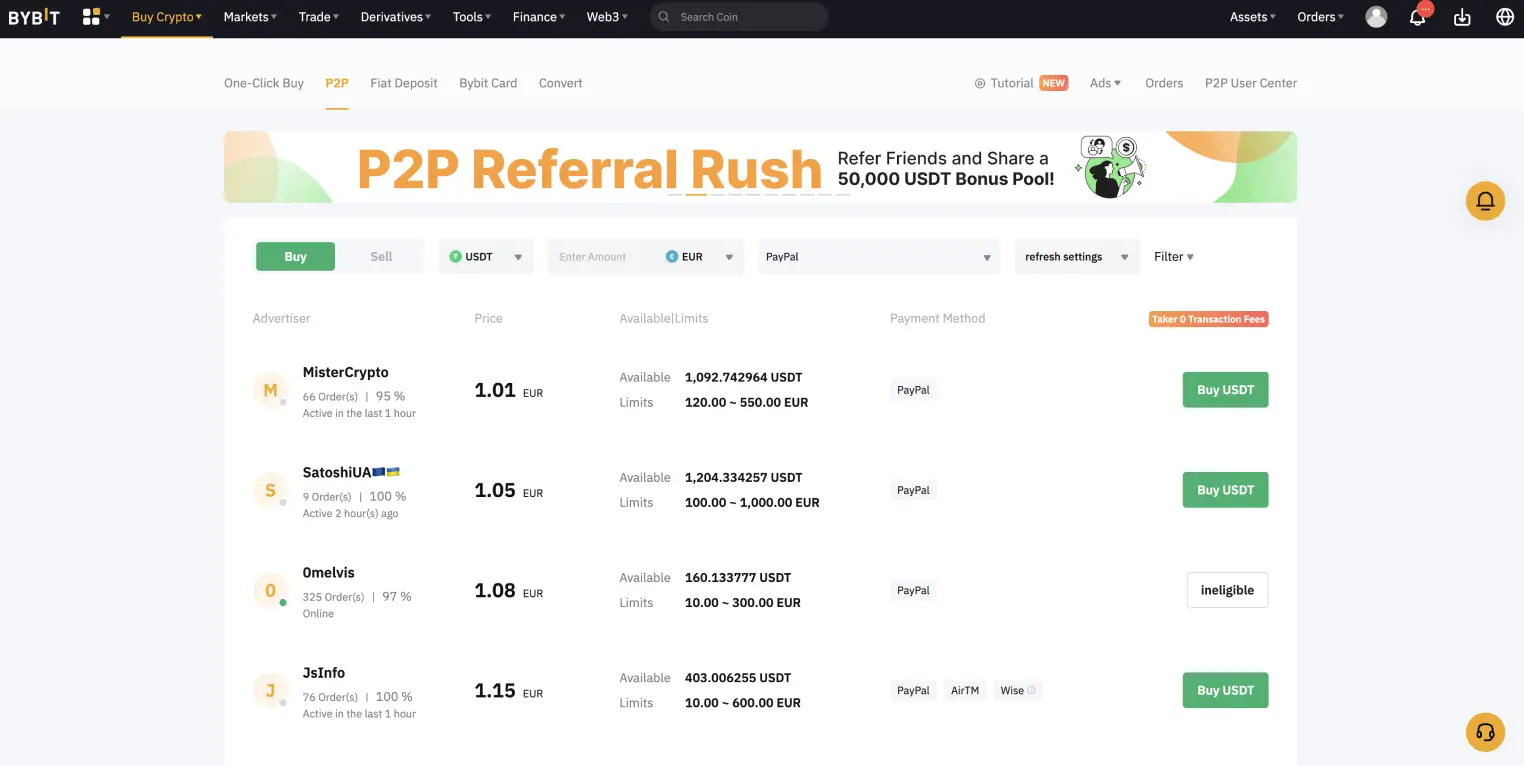
Task: Click the 10.00 ~ 300.00 EUR limits
Action: (742, 602)
